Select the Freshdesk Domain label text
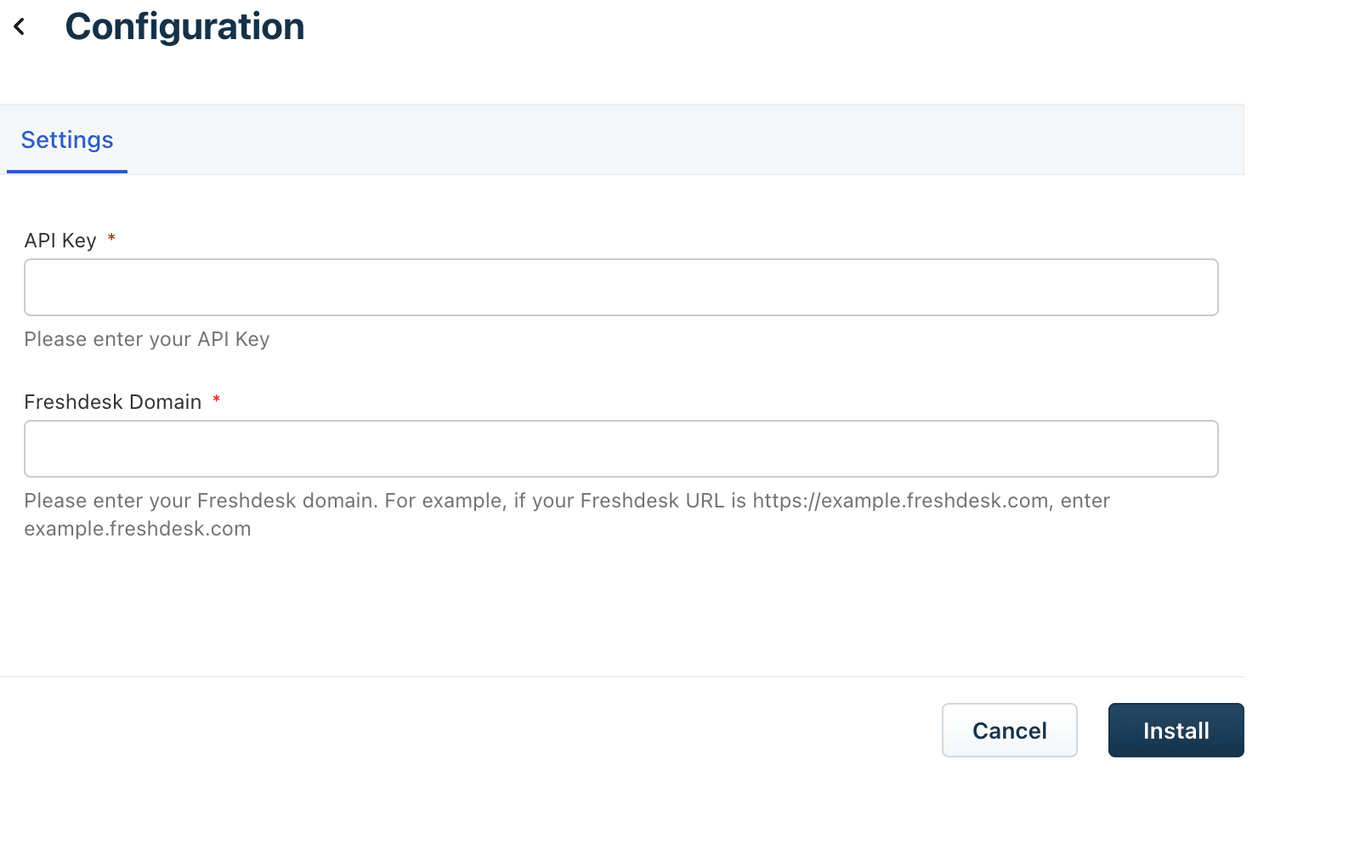Screen dimensions: 1360x850 pyautogui.click(x=110, y=401)
